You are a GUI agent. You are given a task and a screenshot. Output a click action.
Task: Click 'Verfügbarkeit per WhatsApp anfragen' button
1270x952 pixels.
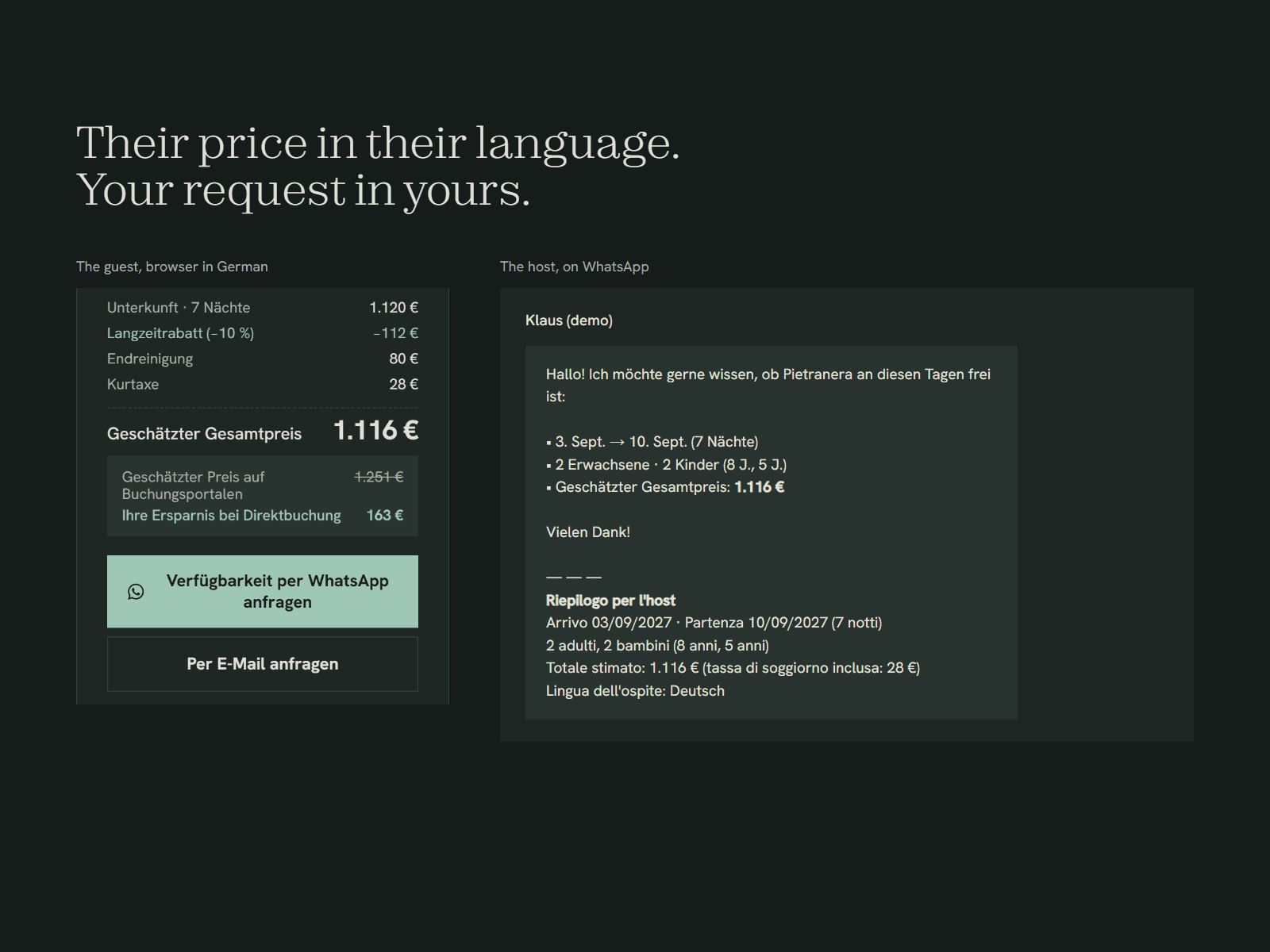coord(263,592)
